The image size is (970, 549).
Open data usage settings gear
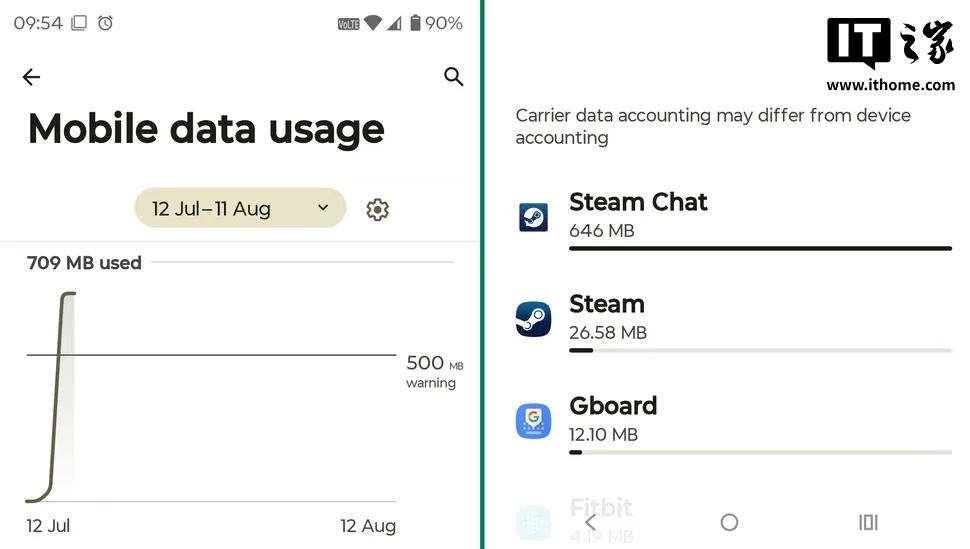[x=377, y=209]
